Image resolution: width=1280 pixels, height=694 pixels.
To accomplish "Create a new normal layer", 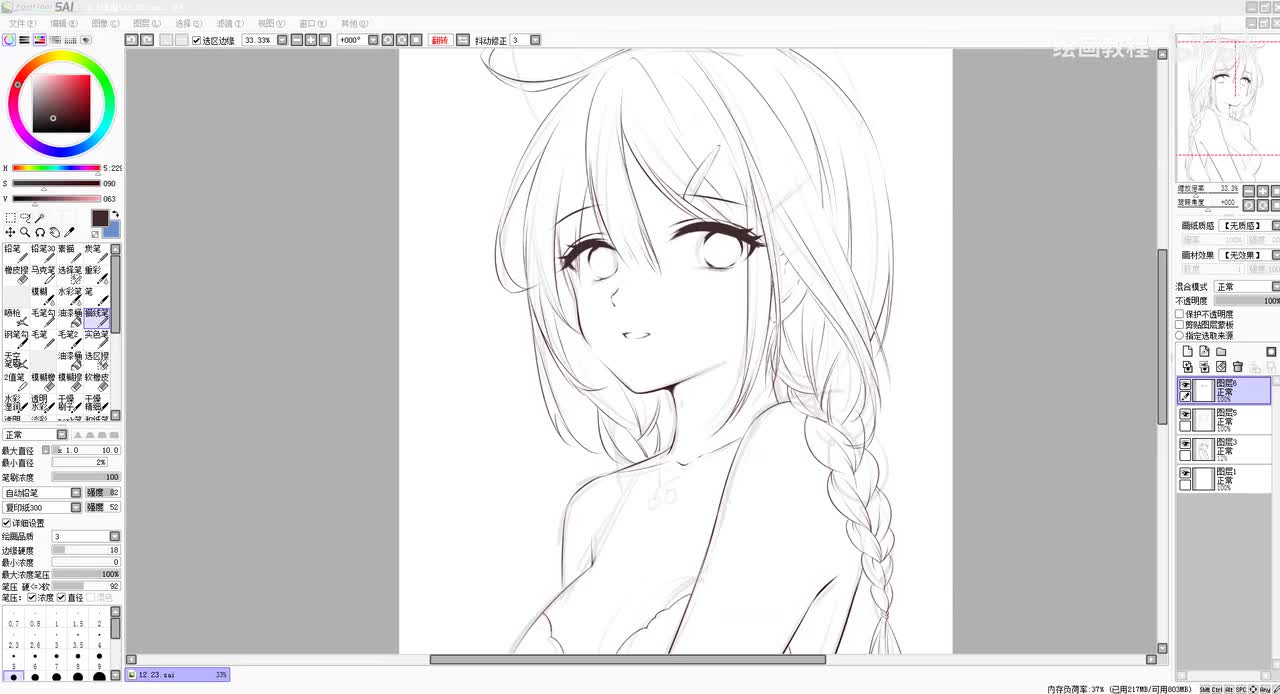I will click(x=1188, y=351).
